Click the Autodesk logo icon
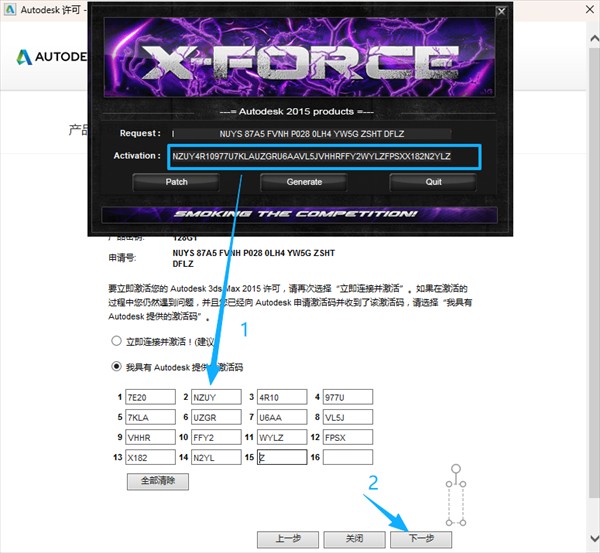 [x=24, y=57]
